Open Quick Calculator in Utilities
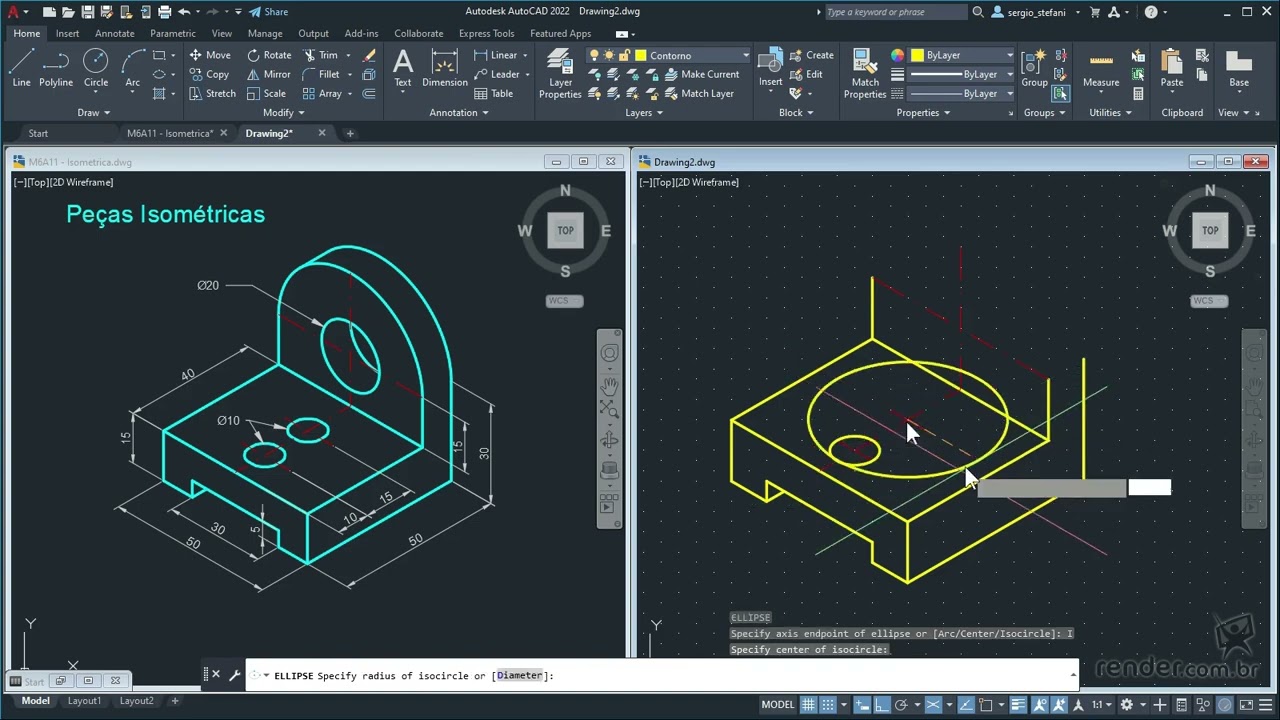 [x=1138, y=93]
